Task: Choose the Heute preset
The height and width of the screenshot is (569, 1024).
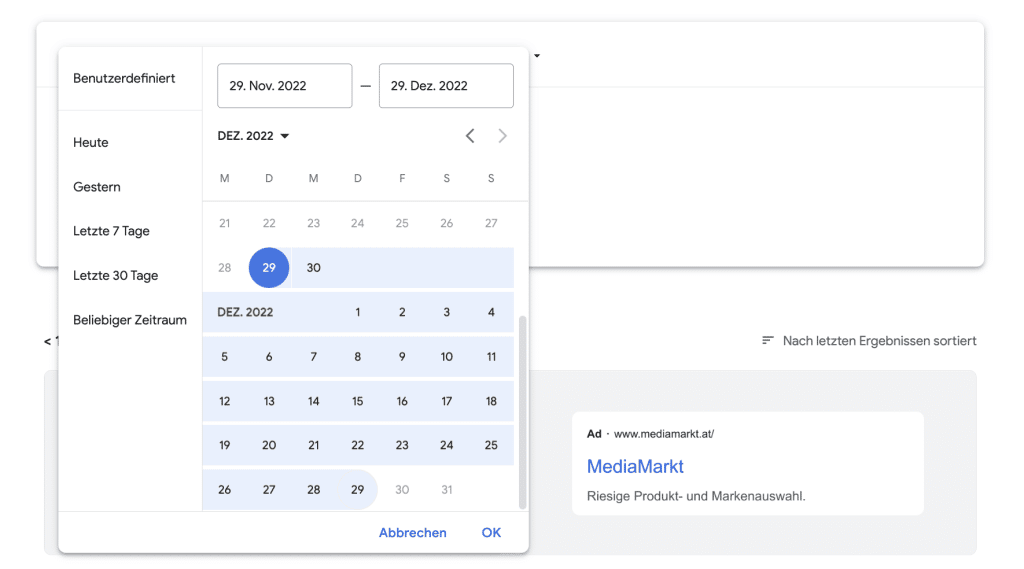Action: (91, 143)
